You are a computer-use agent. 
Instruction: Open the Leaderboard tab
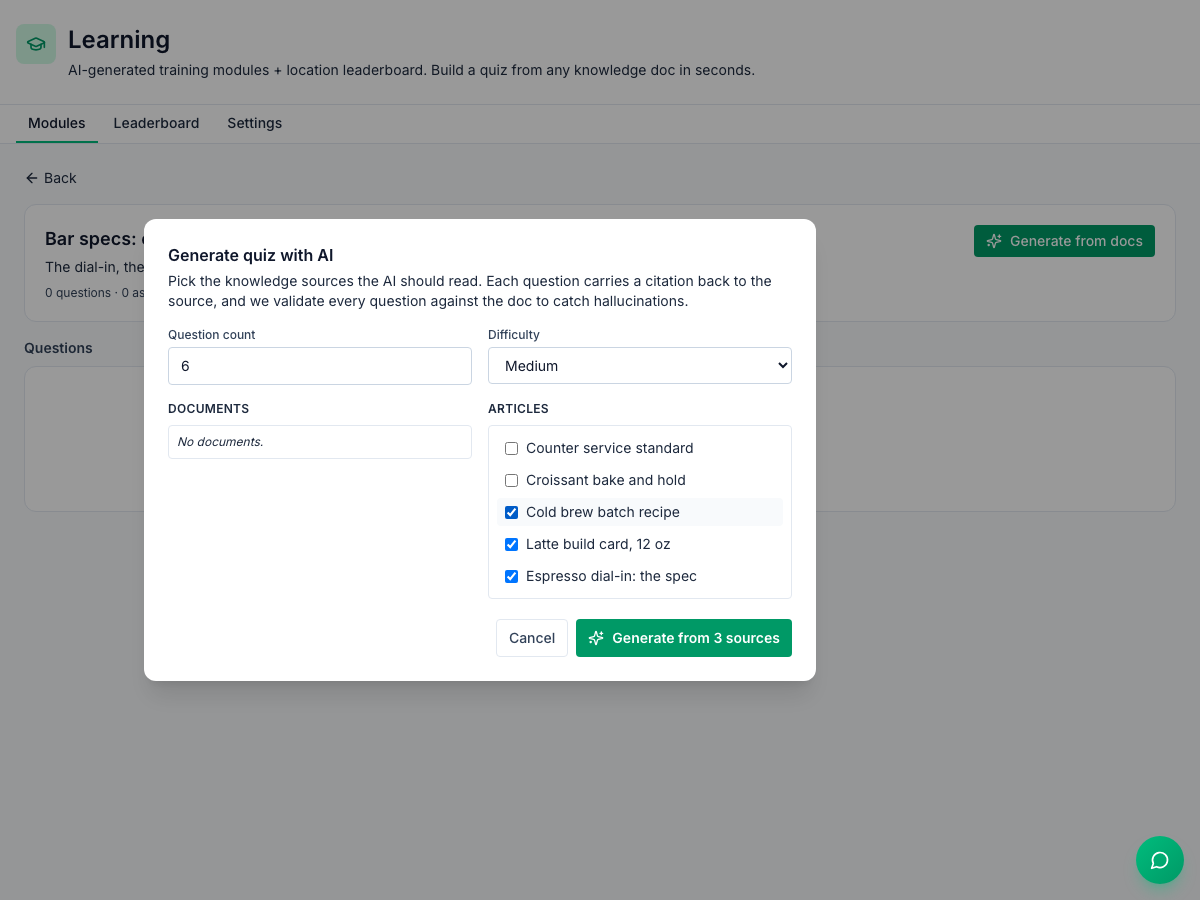click(156, 123)
